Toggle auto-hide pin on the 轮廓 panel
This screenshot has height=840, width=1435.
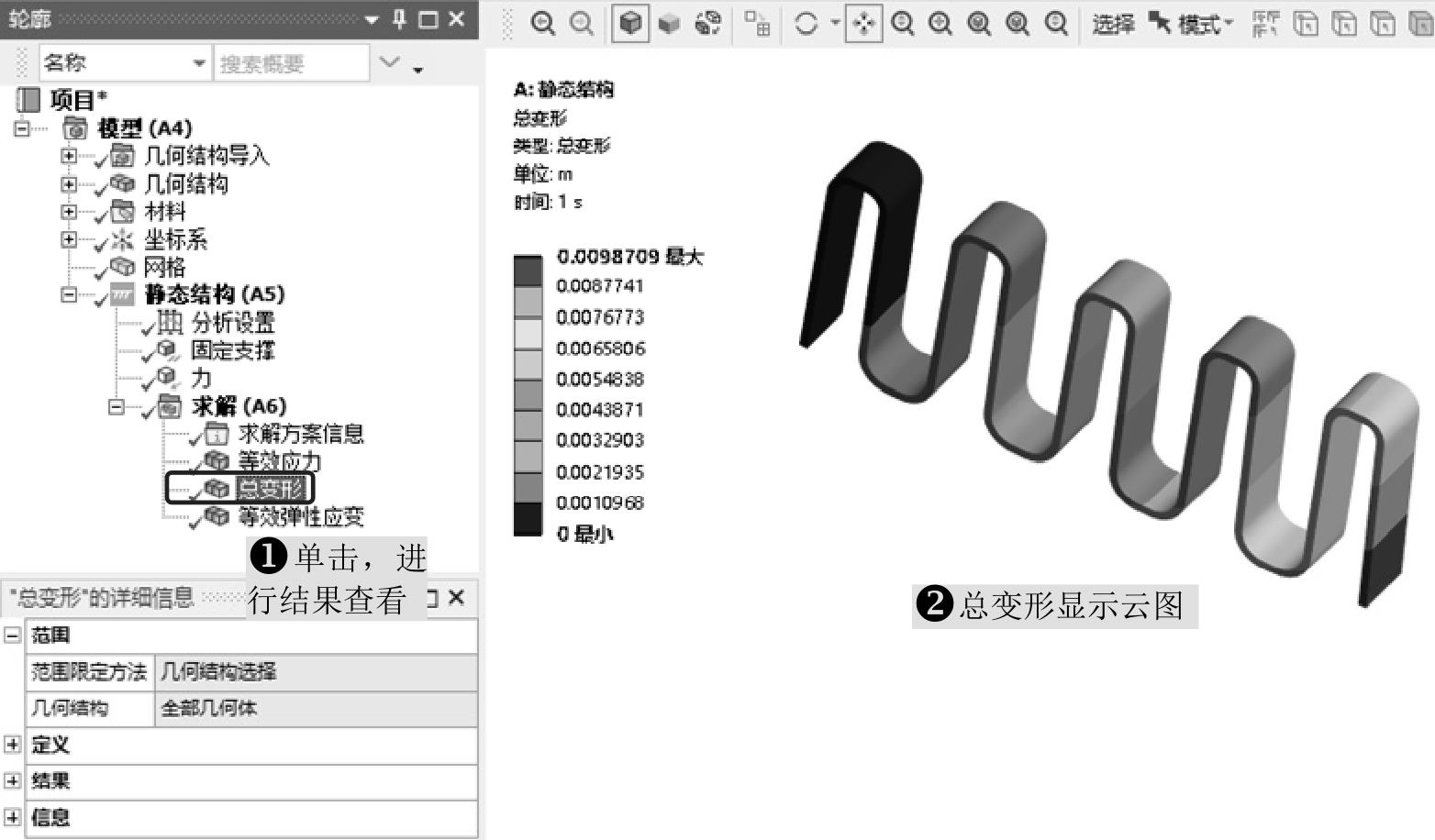coord(399,19)
